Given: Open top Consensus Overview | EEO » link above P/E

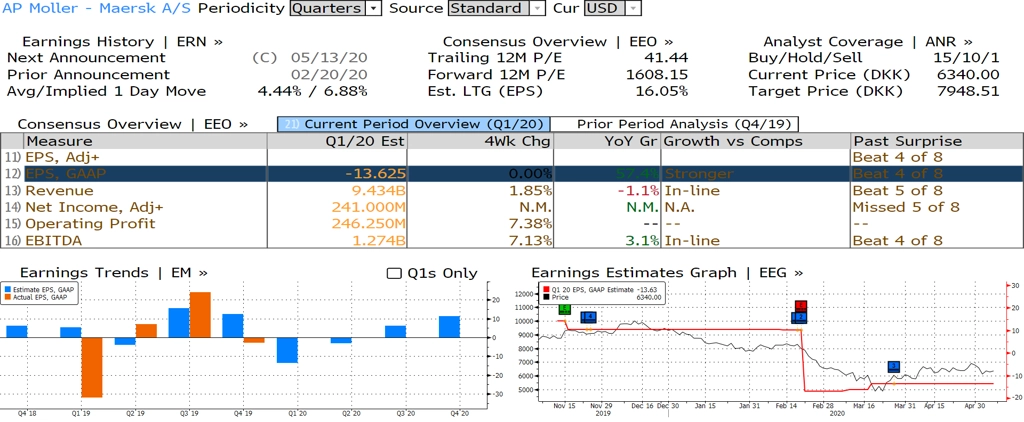Looking at the screenshot, I should click(558, 42).
